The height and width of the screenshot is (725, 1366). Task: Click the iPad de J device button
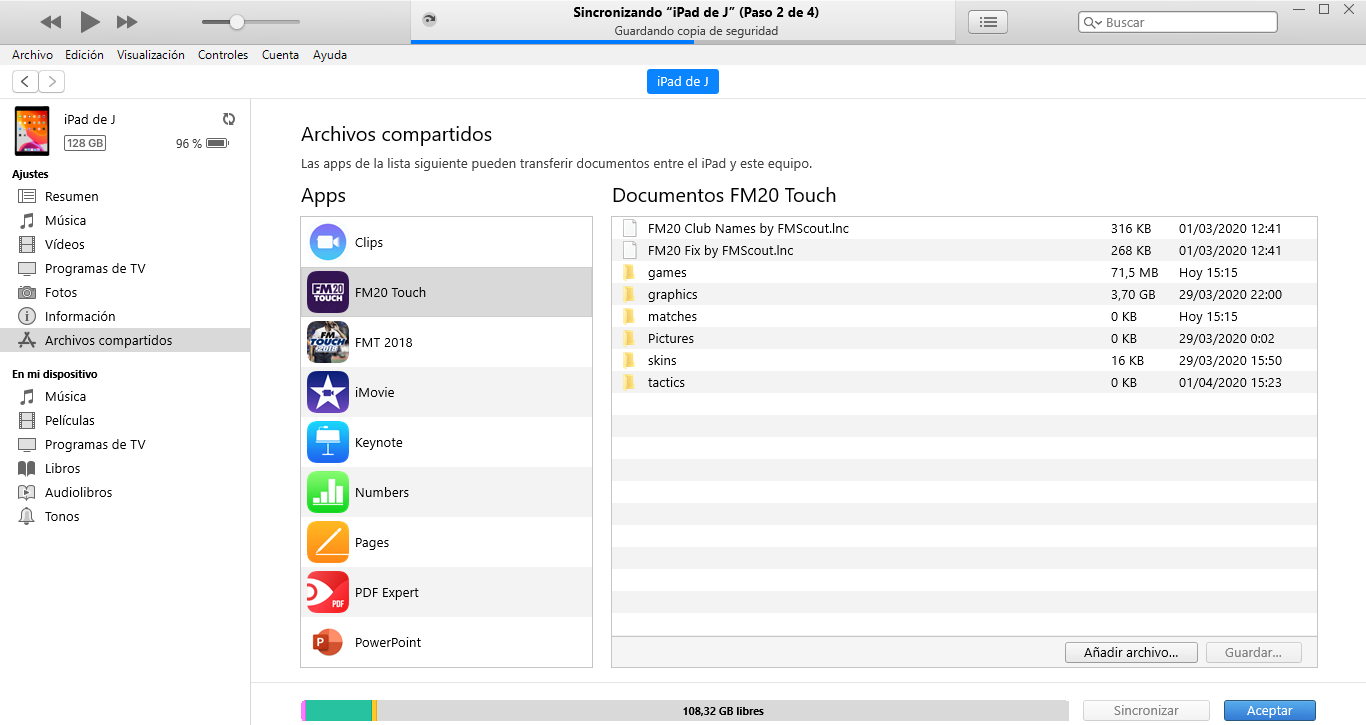click(x=683, y=82)
